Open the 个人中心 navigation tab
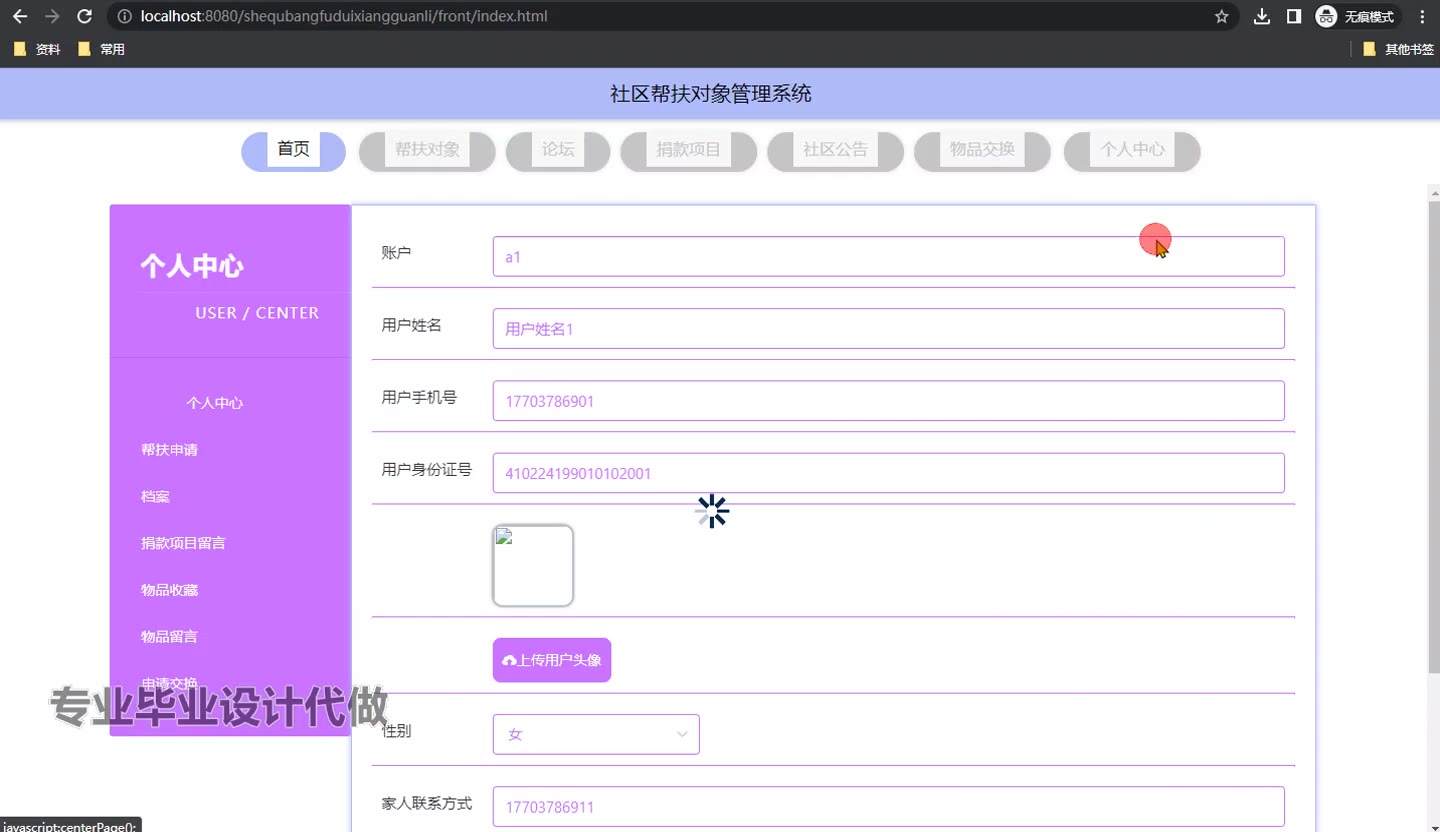Viewport: 1440px width, 832px height. pos(1132,150)
